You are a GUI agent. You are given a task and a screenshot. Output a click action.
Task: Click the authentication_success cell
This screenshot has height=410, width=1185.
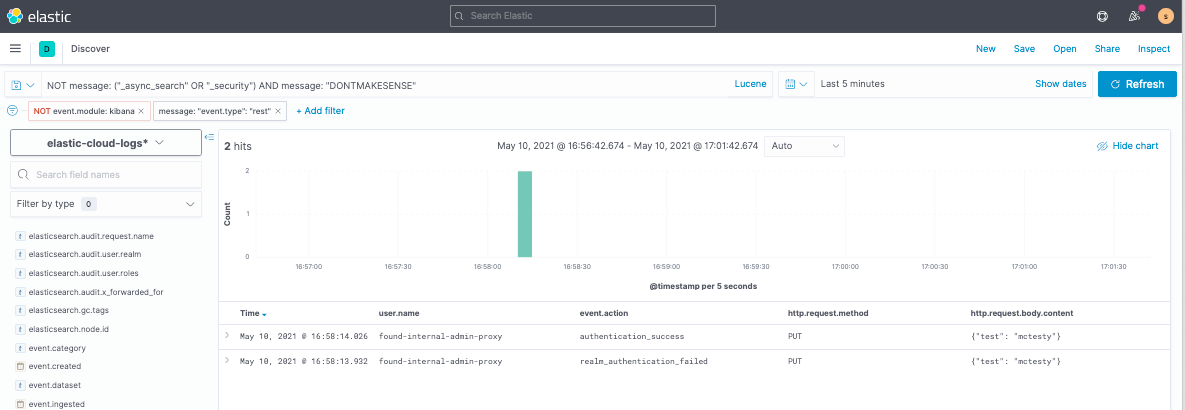click(631, 336)
